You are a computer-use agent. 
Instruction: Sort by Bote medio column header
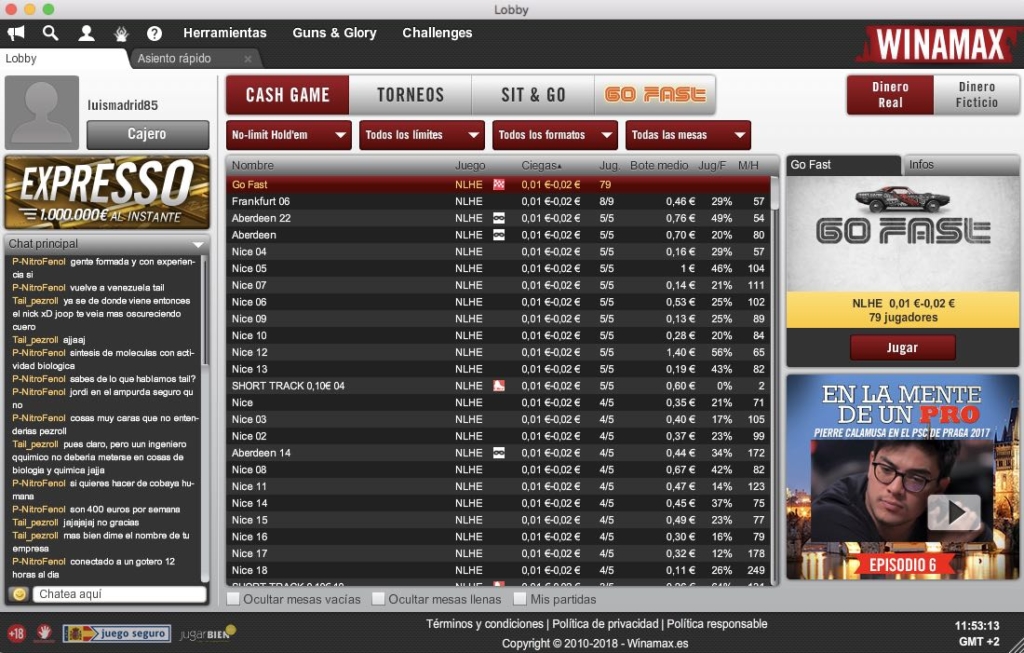(x=659, y=165)
